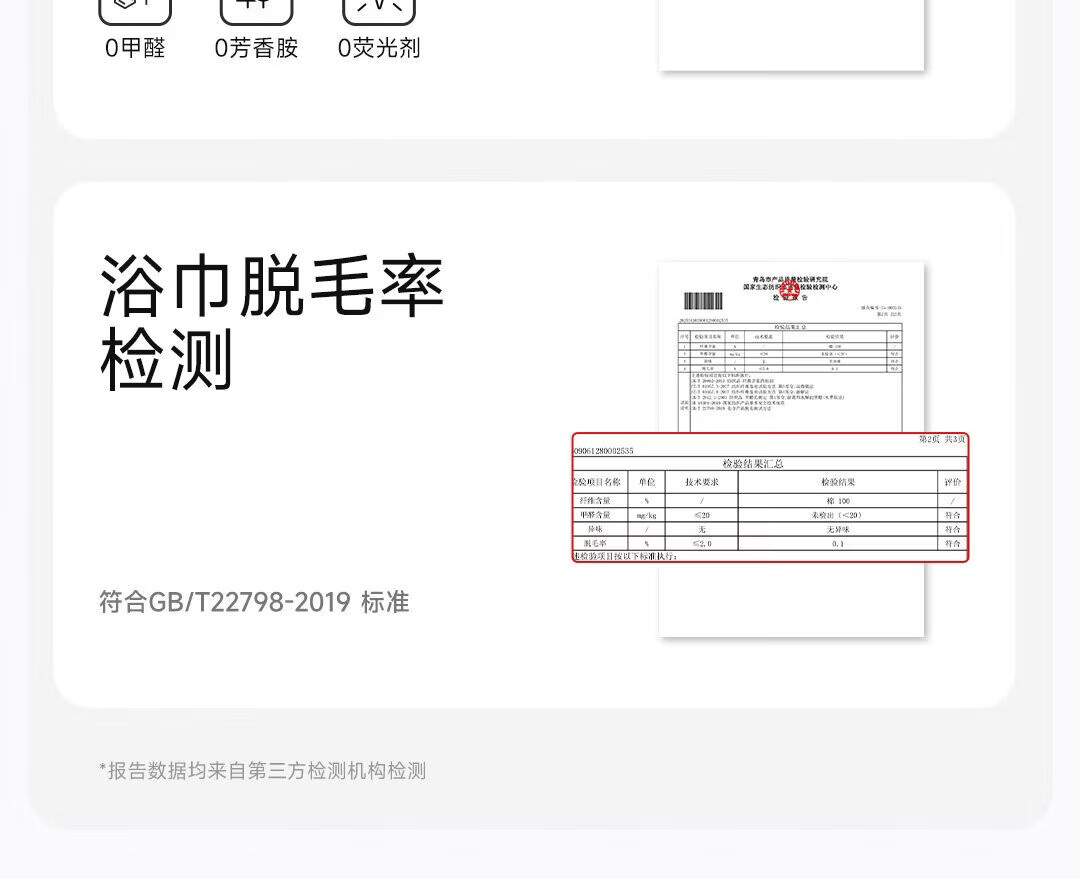
Task: Click 符合 in the 甲醛含量 row
Action: (x=953, y=515)
